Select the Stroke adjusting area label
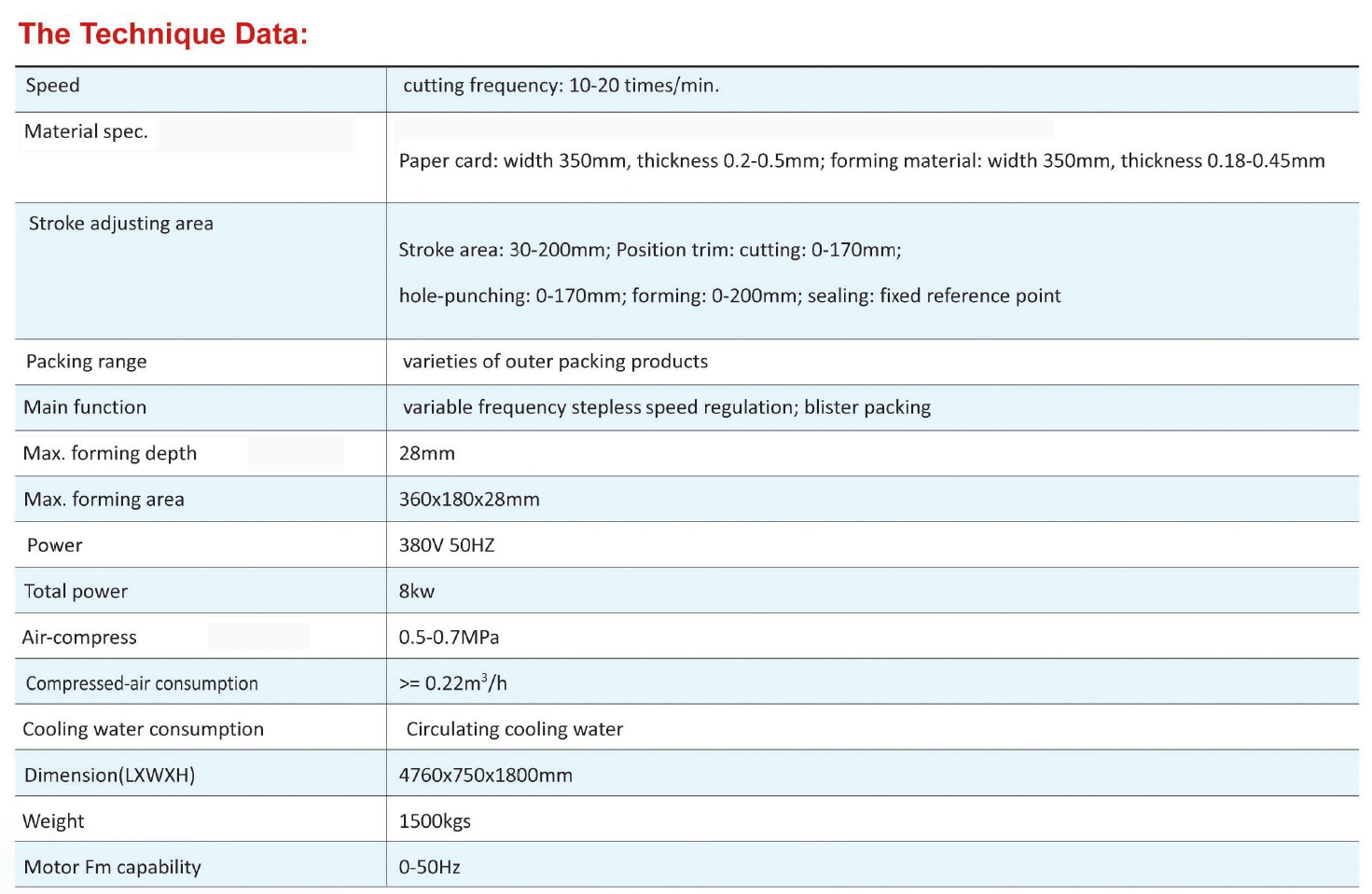 (x=120, y=224)
